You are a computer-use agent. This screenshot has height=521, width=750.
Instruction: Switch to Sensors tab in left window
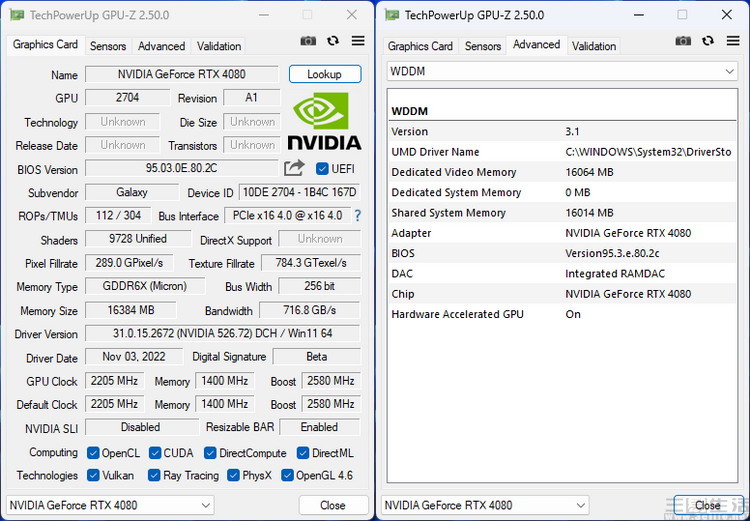coord(108,46)
